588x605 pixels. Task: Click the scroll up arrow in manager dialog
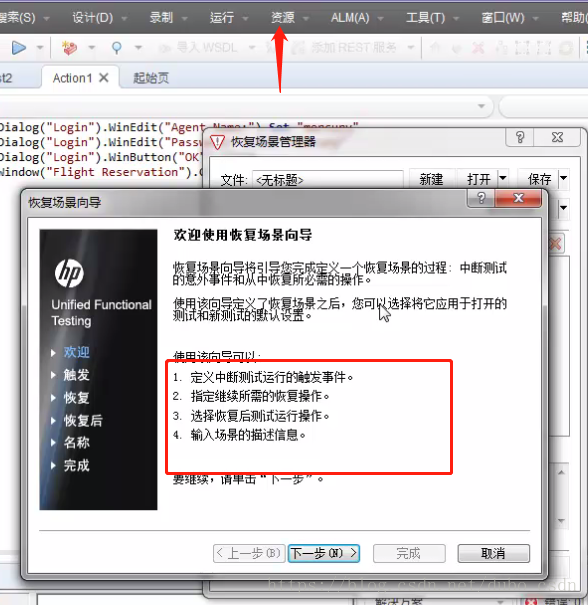pyautogui.click(x=561, y=473)
